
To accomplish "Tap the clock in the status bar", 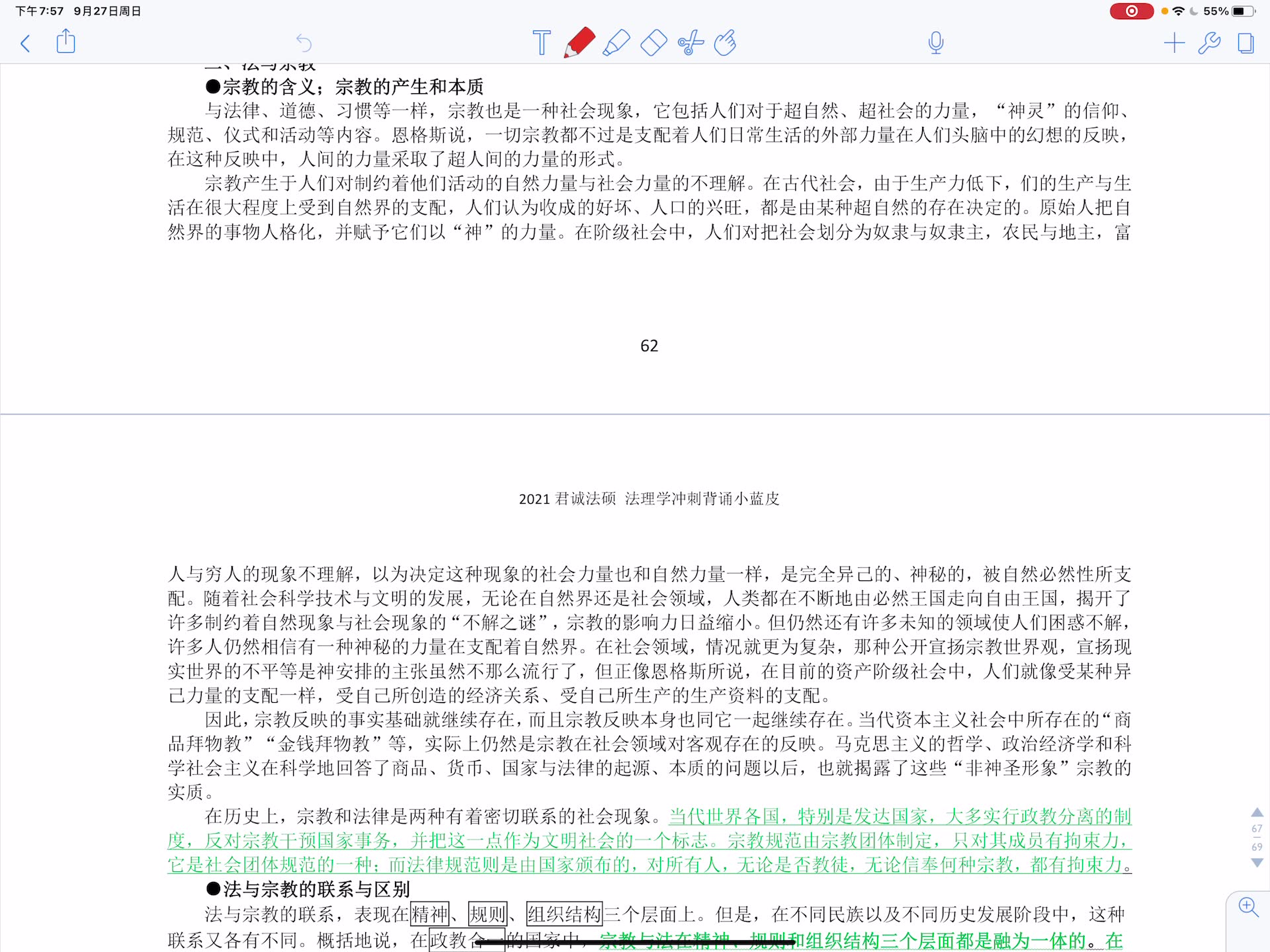I will (x=40, y=11).
